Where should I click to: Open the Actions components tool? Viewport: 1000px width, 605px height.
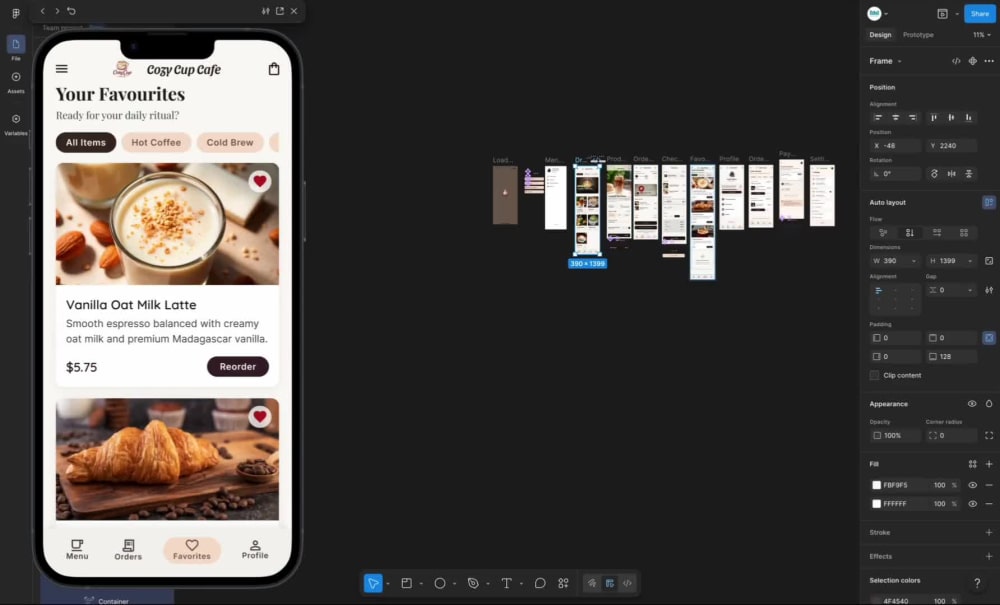tap(563, 583)
